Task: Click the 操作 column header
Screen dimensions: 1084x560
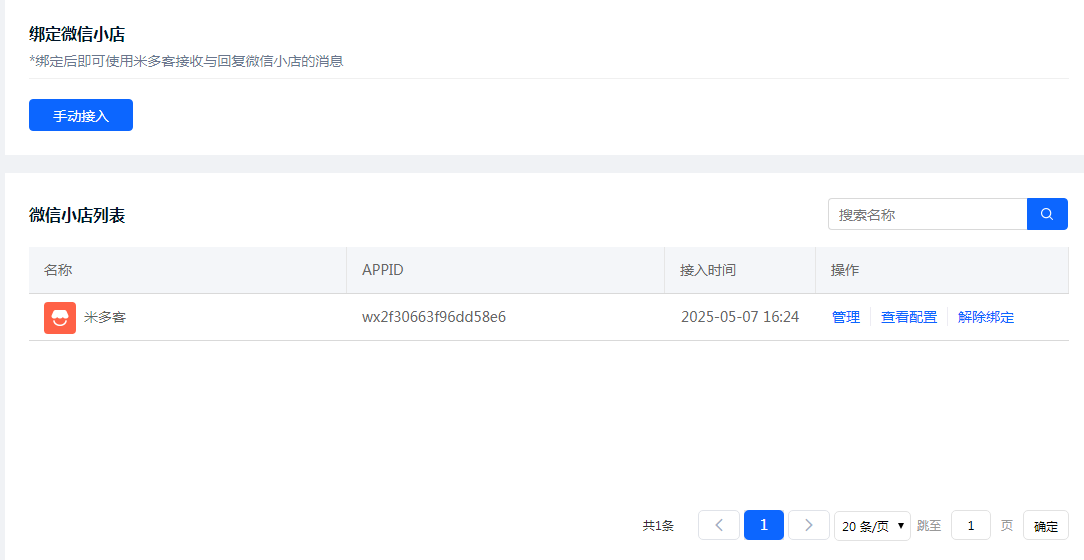Action: point(942,270)
